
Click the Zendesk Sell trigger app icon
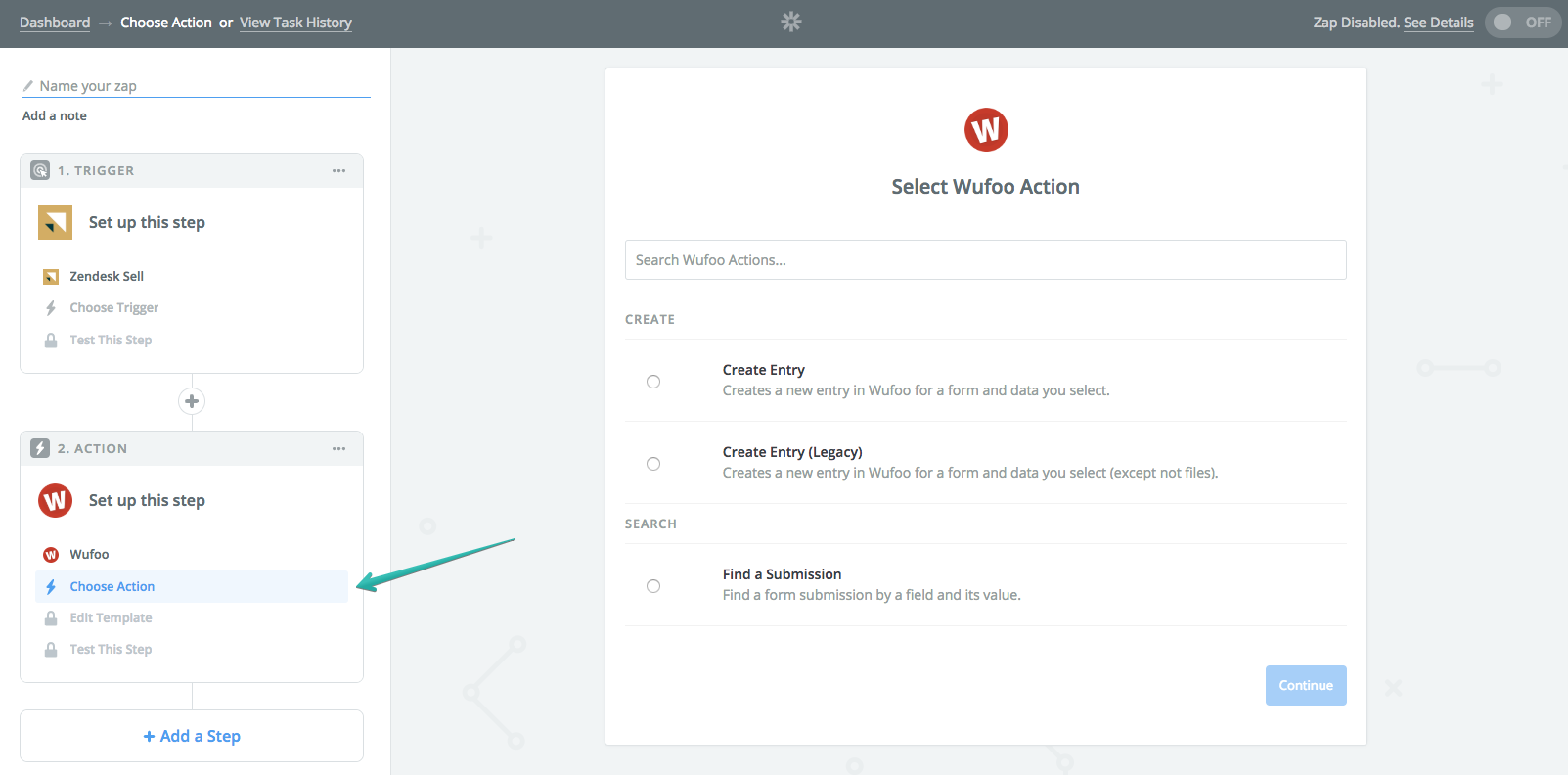55,223
